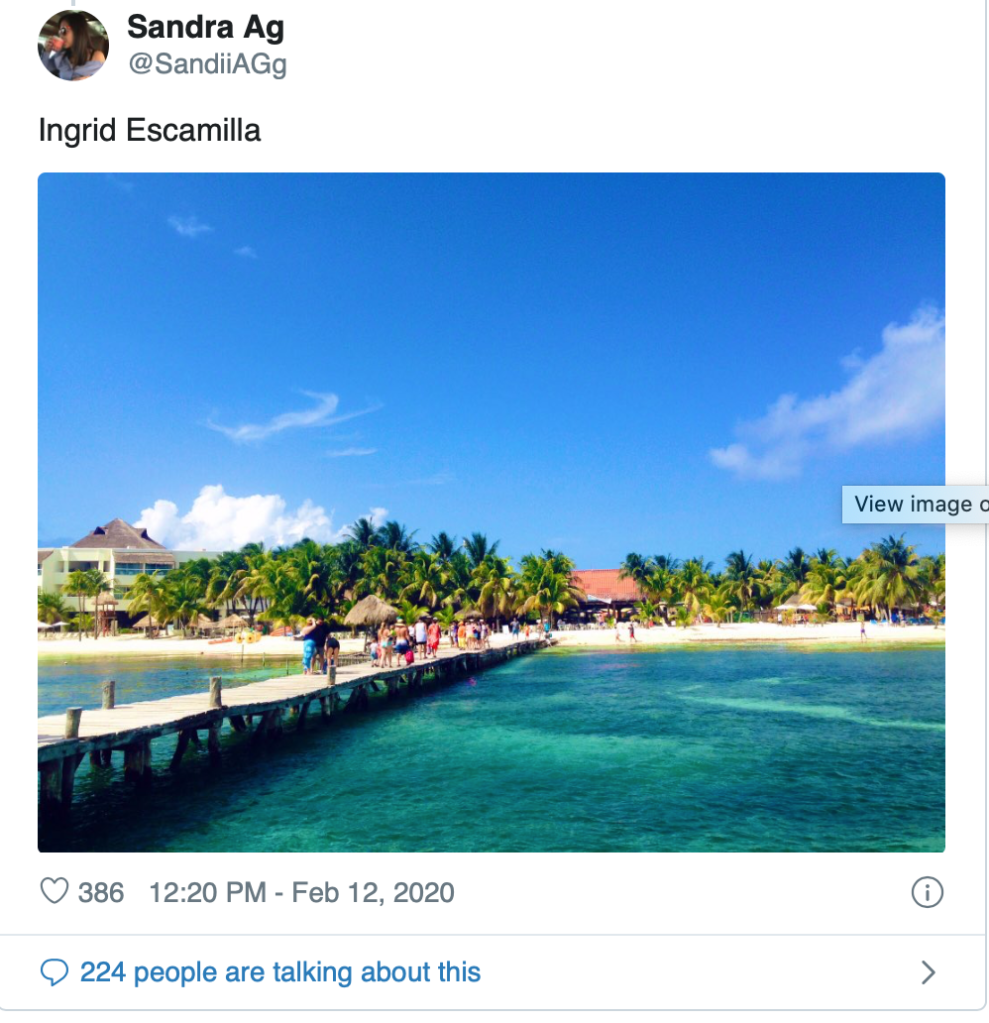Like the tweet with the heart icon

tap(54, 891)
